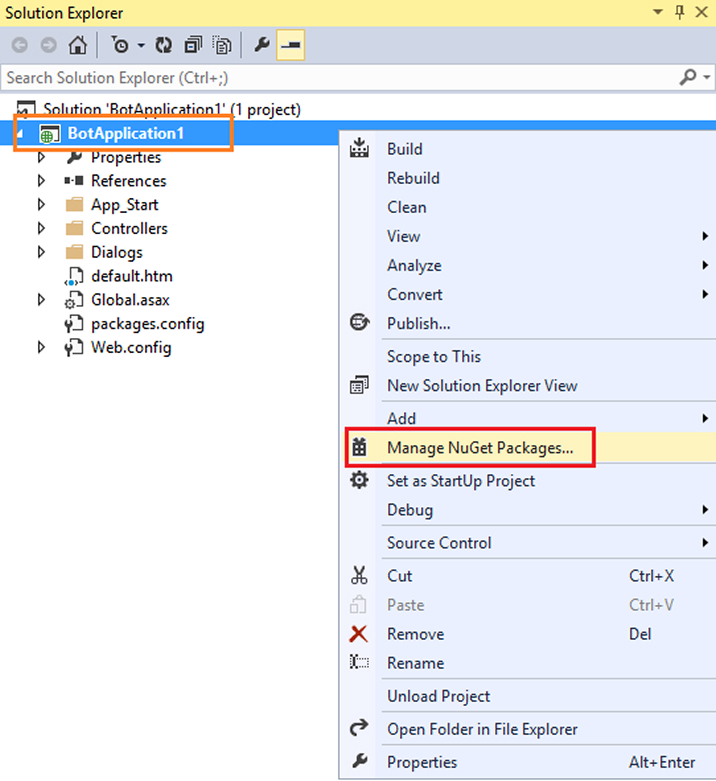Screen dimensions: 716x781
Task: Click the Properties node wrench icon
Action: 74,157
